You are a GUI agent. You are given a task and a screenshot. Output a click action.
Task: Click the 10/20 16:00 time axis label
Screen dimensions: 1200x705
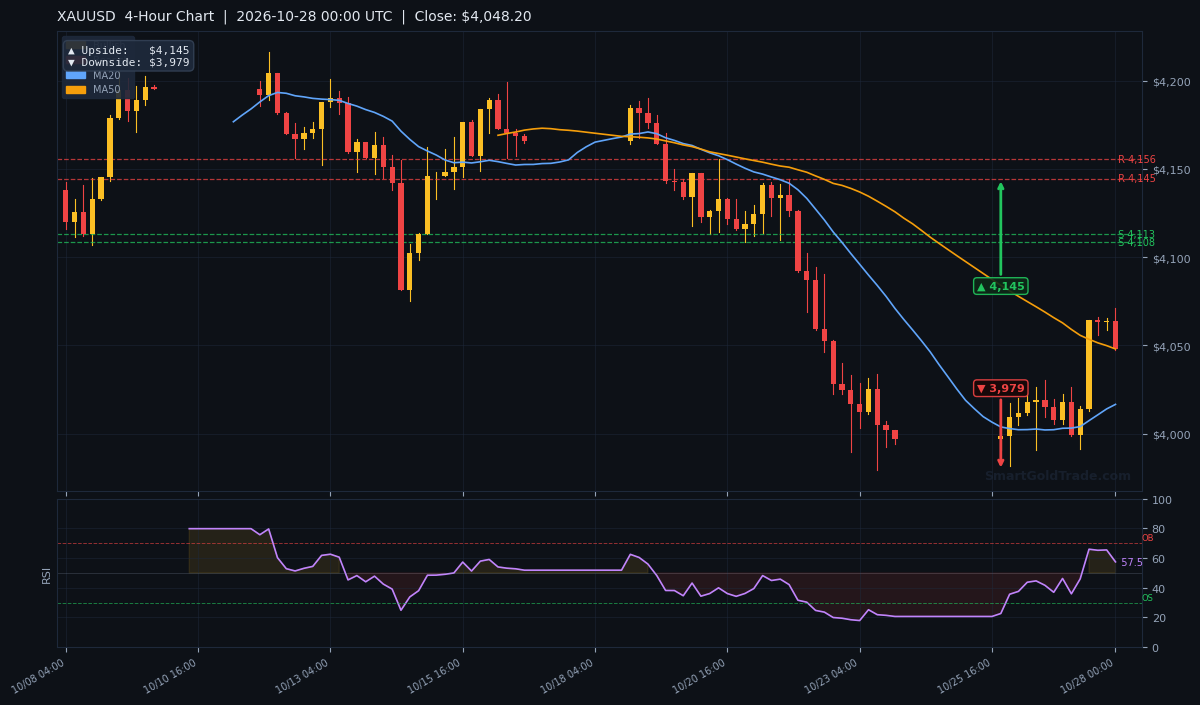(700, 676)
